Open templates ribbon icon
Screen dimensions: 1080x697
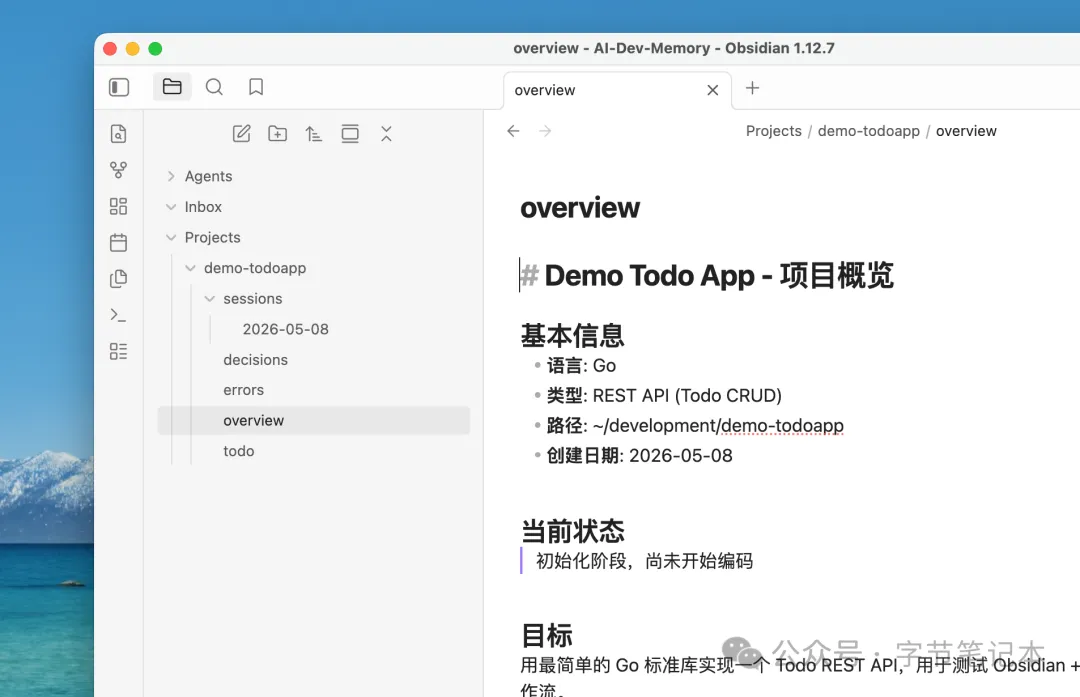click(x=118, y=278)
